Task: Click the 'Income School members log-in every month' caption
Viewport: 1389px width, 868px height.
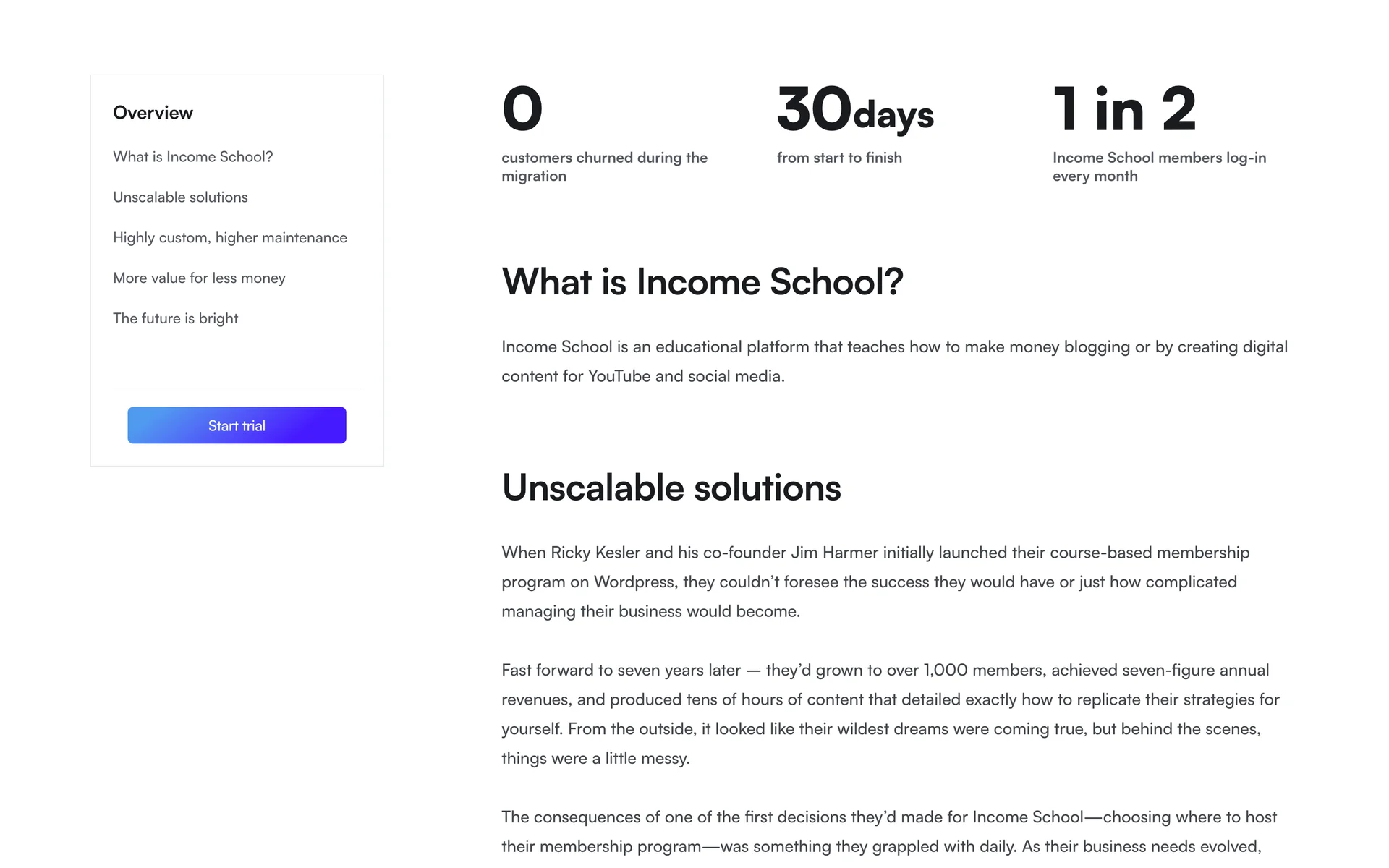Action: coord(1159,167)
